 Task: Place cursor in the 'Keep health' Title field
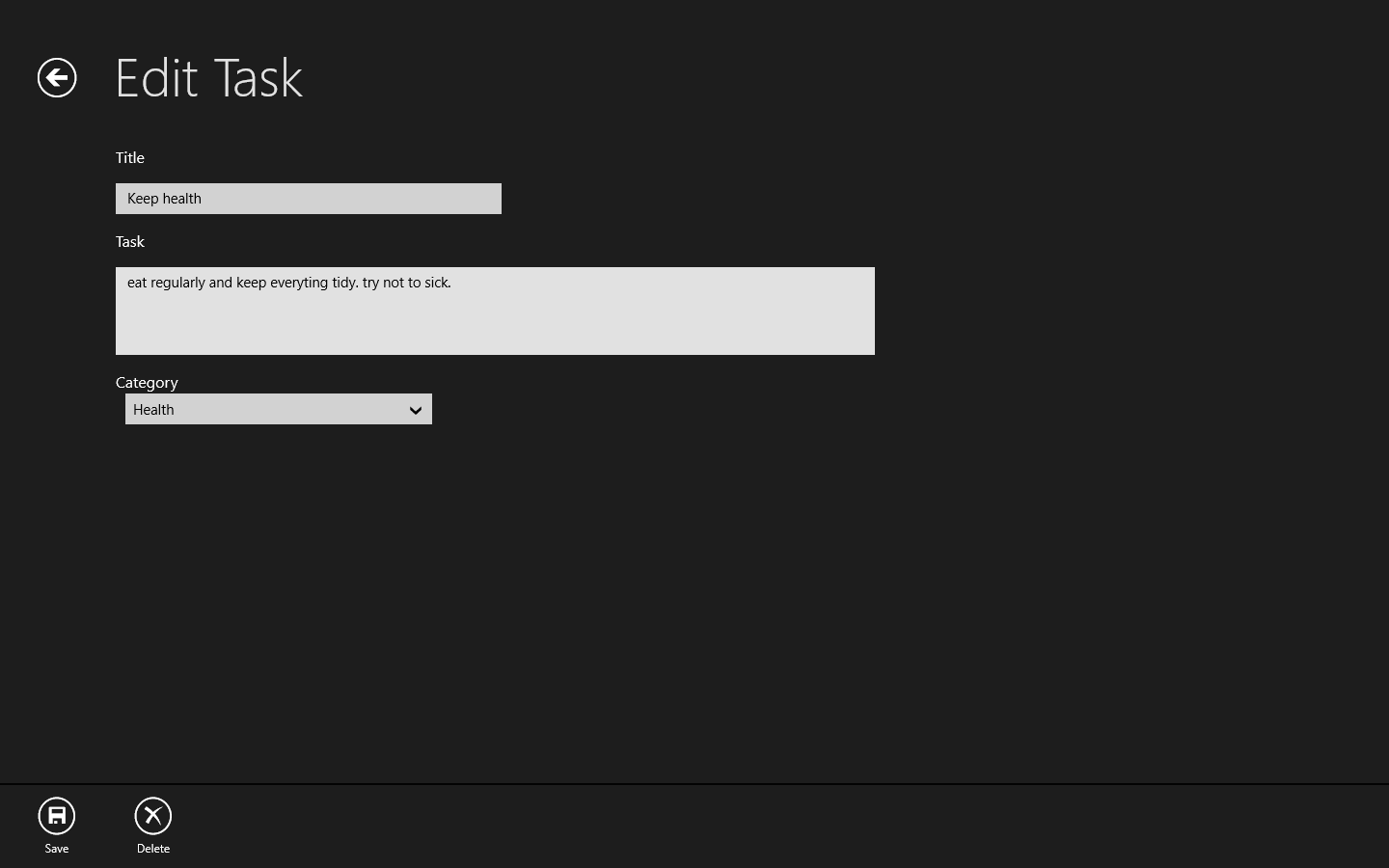click(x=309, y=199)
